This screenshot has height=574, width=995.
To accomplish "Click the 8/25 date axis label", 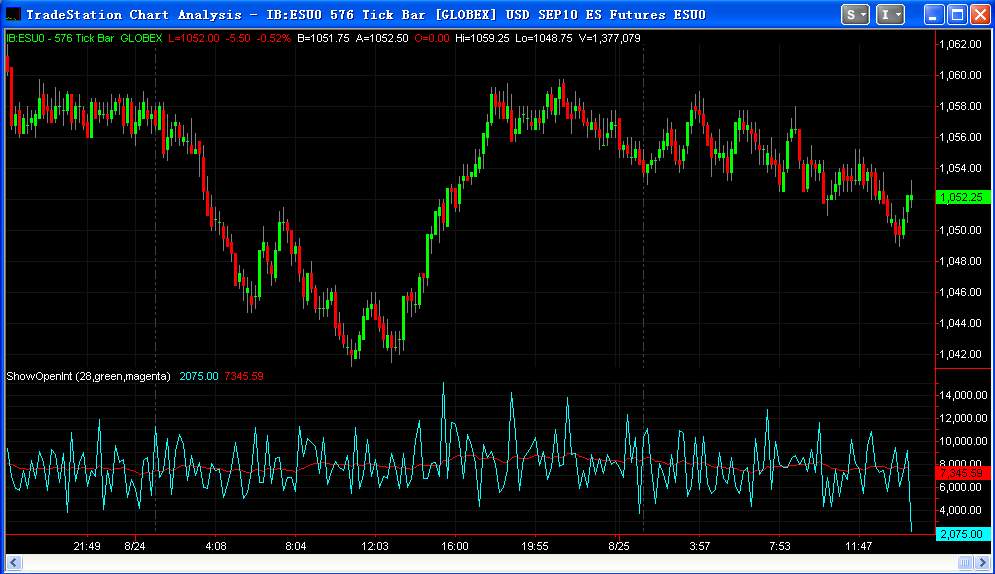I will click(x=619, y=546).
